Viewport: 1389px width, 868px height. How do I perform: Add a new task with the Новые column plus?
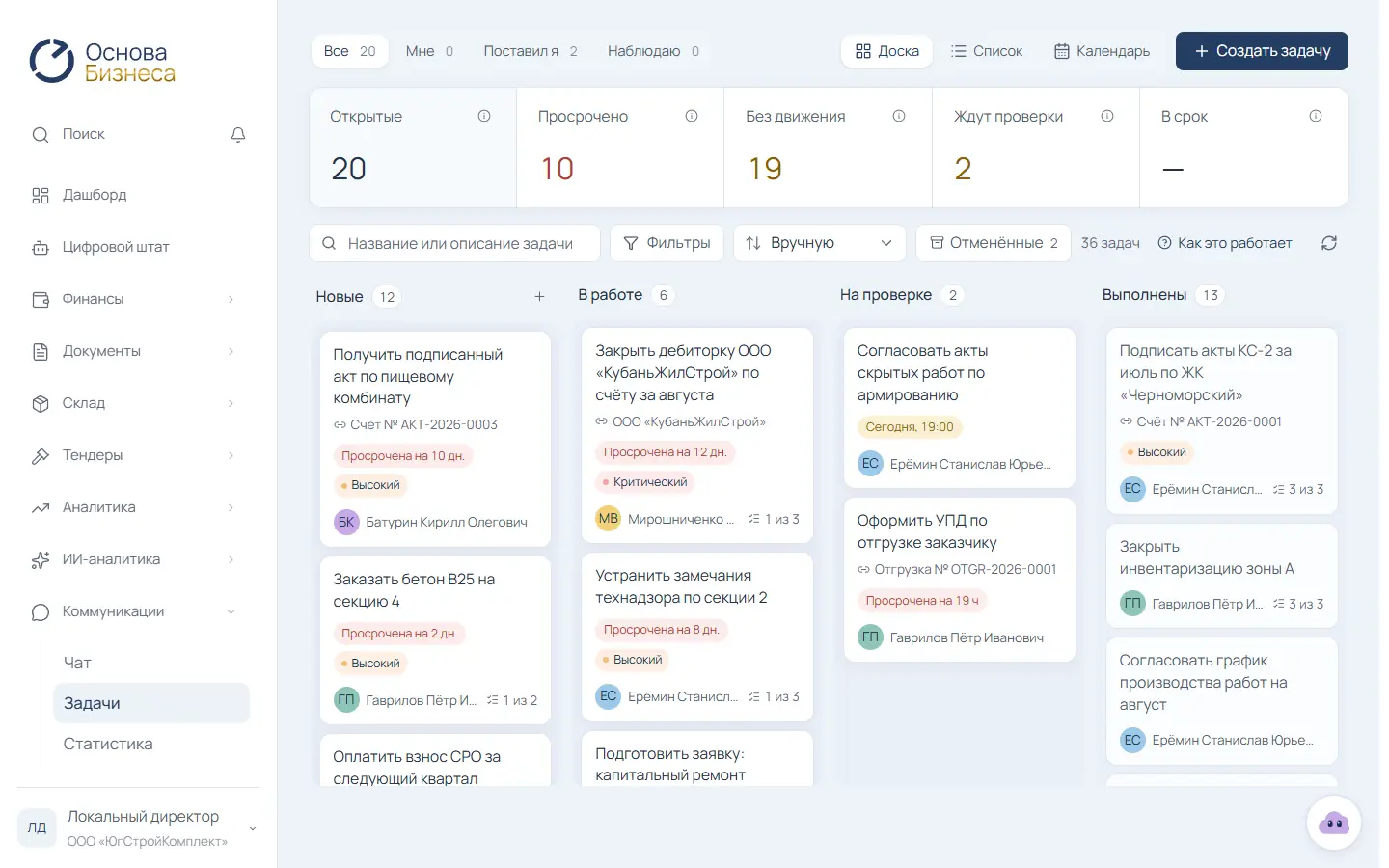click(x=539, y=297)
